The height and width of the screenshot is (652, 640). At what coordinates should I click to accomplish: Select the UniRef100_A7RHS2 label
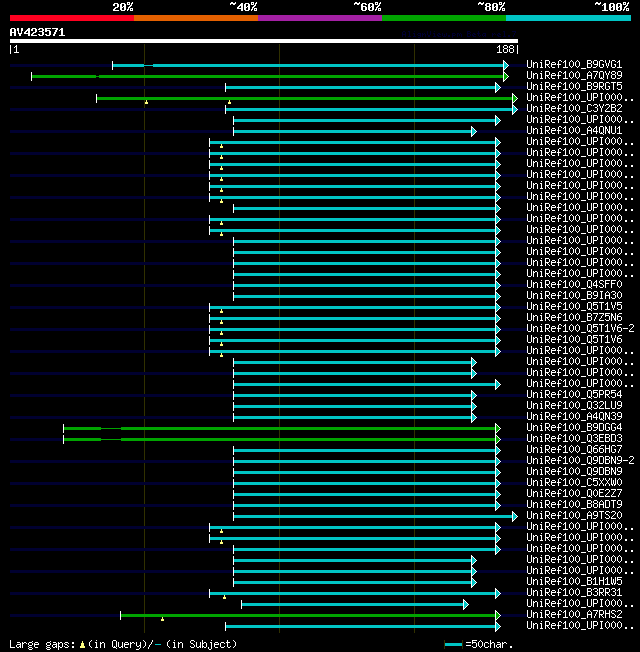pos(574,615)
